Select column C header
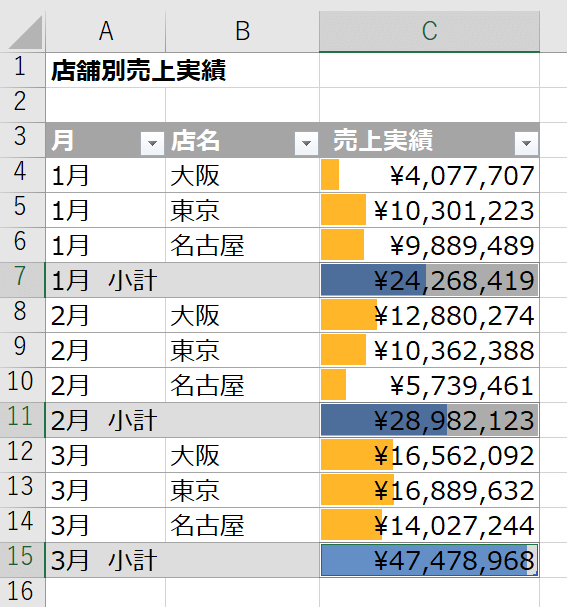 click(x=430, y=31)
